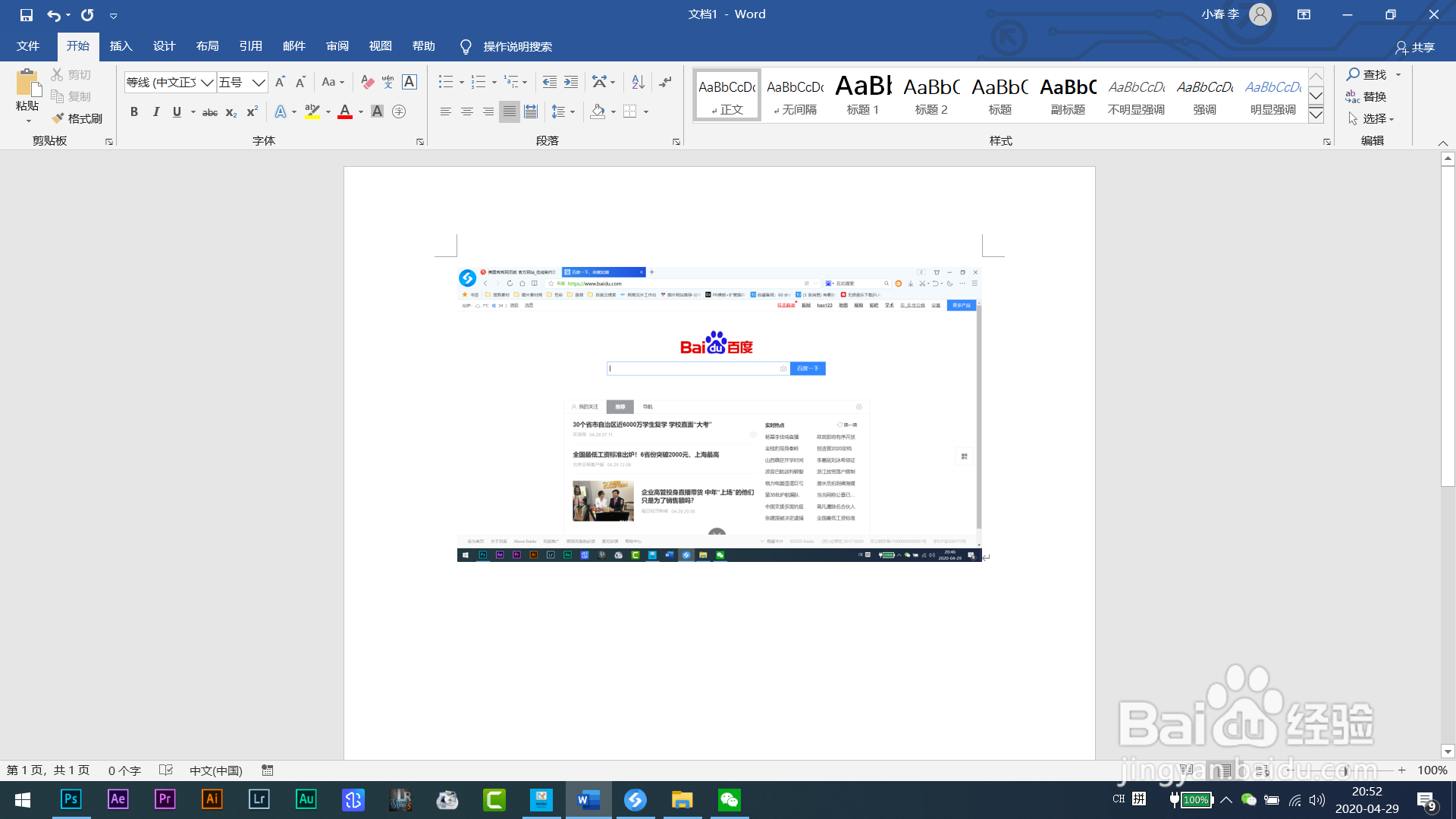Toggle Bold formatting
This screenshot has height=819, width=1456.
tap(134, 111)
